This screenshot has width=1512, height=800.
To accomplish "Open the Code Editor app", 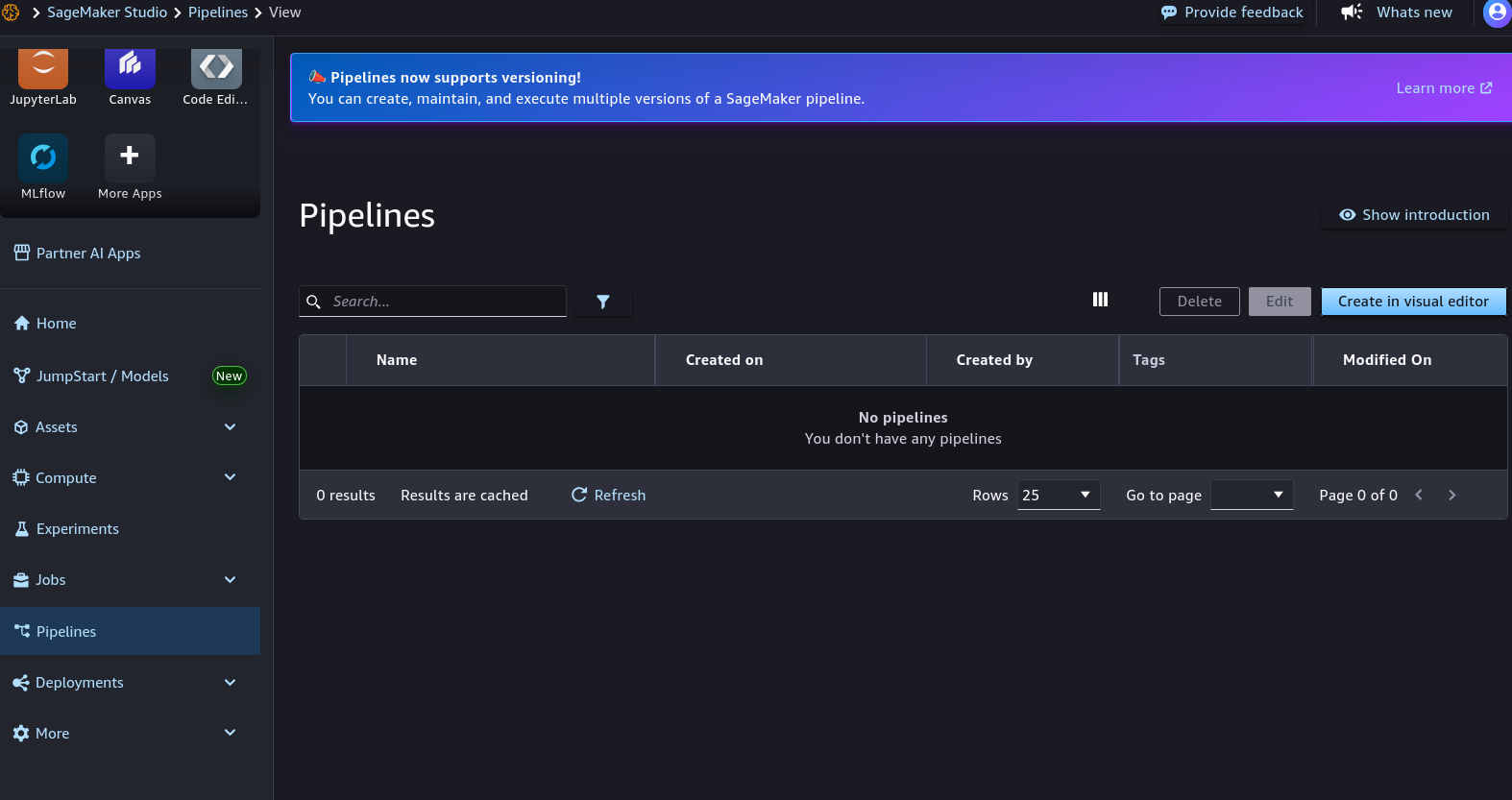I will coord(216,68).
